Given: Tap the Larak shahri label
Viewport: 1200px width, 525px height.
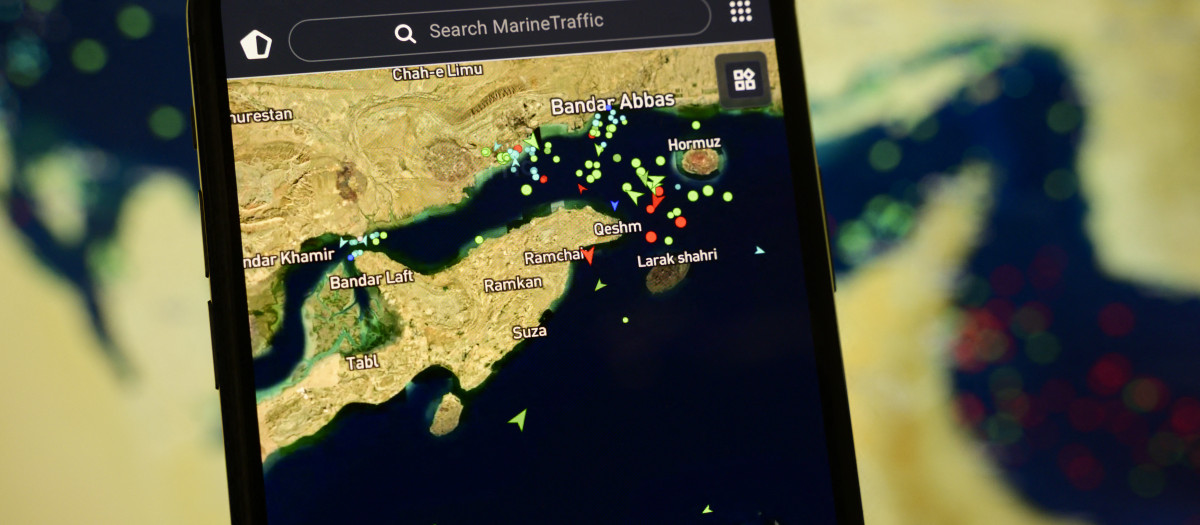Looking at the screenshot, I should 677,258.
